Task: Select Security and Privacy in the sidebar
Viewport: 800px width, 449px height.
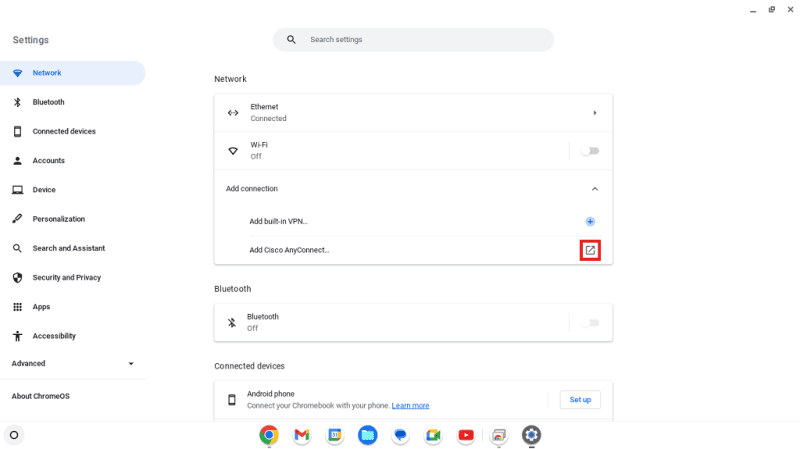Action: (x=66, y=277)
